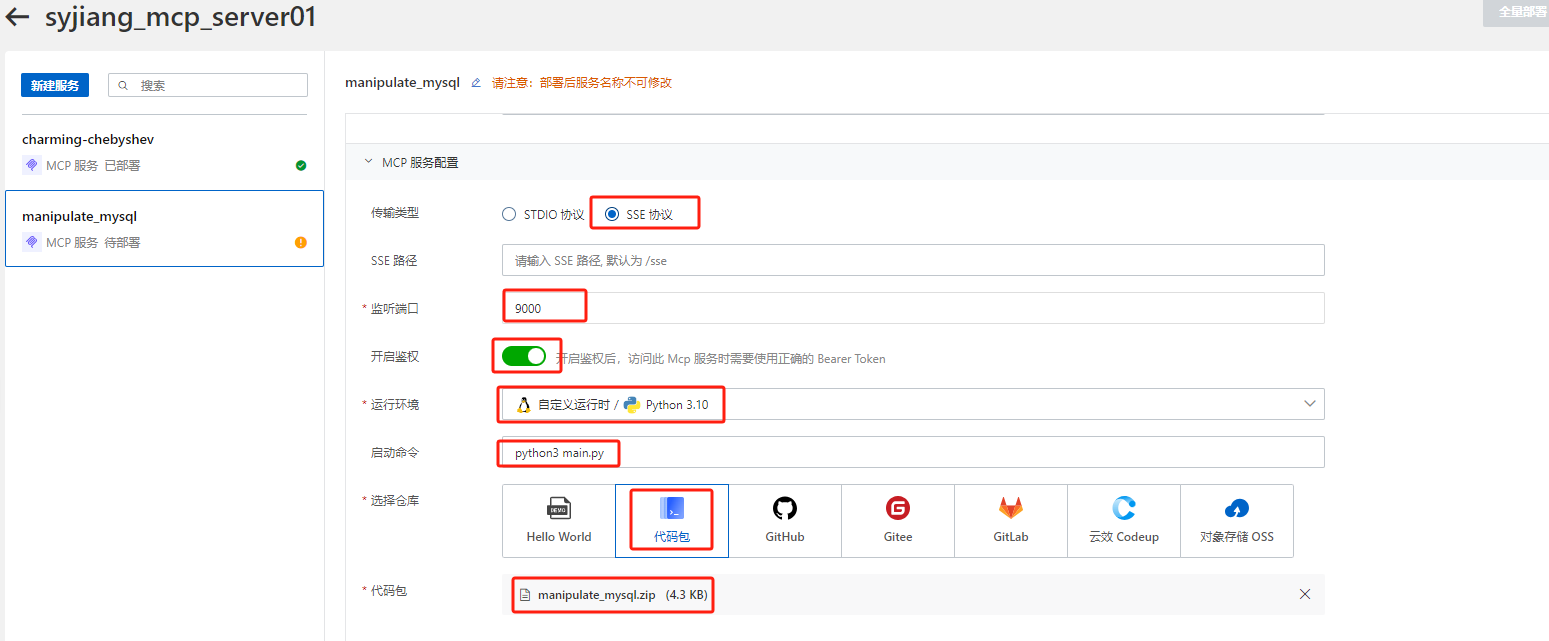Click the 启动命令 field with python3 main.py
Viewport: 1549px width, 641px height.
913,452
